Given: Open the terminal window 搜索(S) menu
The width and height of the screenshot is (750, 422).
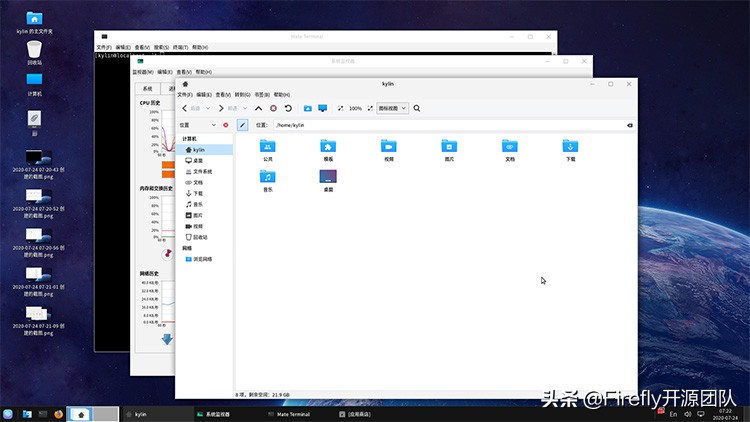Looking at the screenshot, I should coord(161,47).
